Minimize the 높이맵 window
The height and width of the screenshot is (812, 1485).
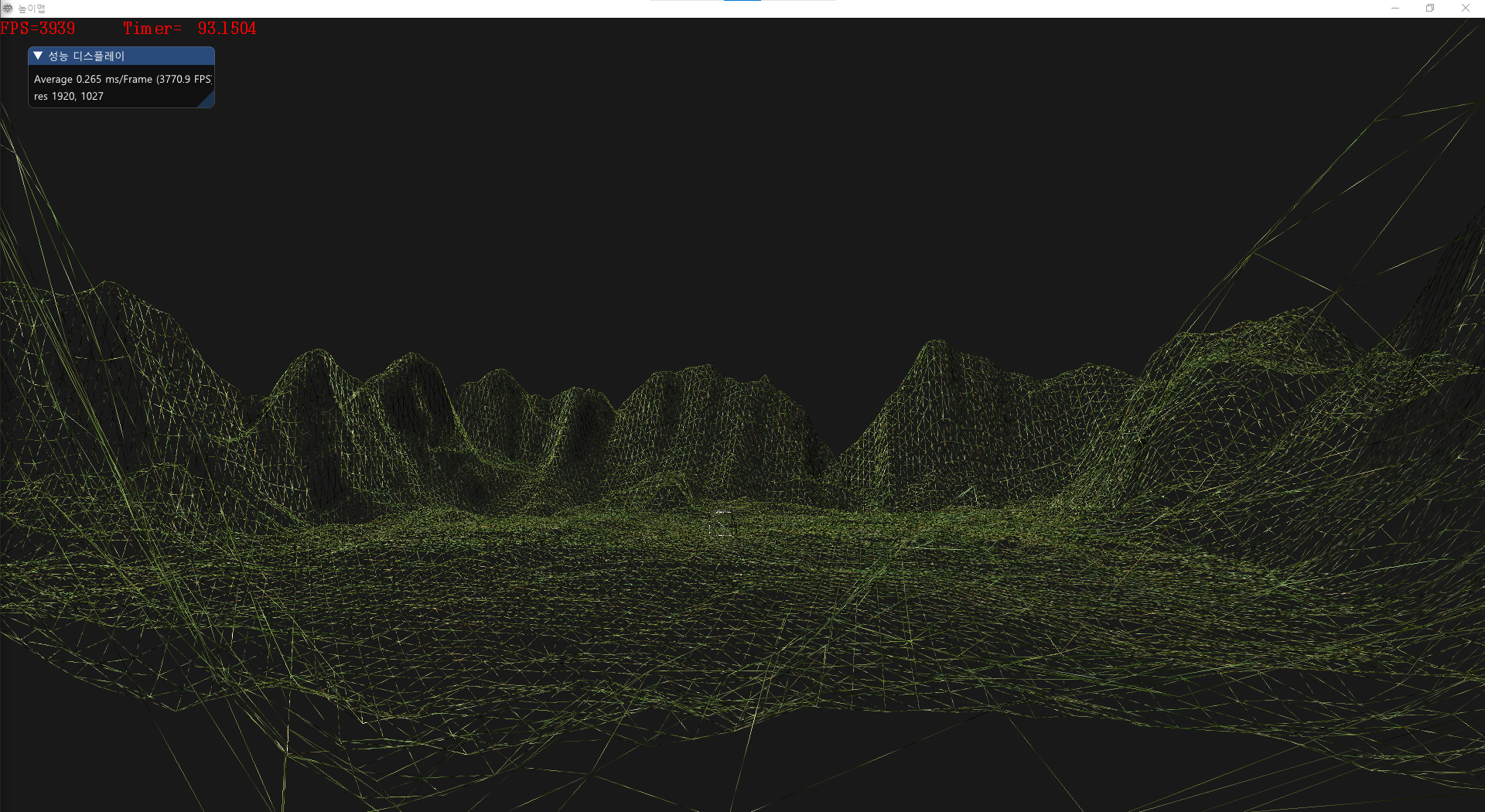pos(1395,9)
